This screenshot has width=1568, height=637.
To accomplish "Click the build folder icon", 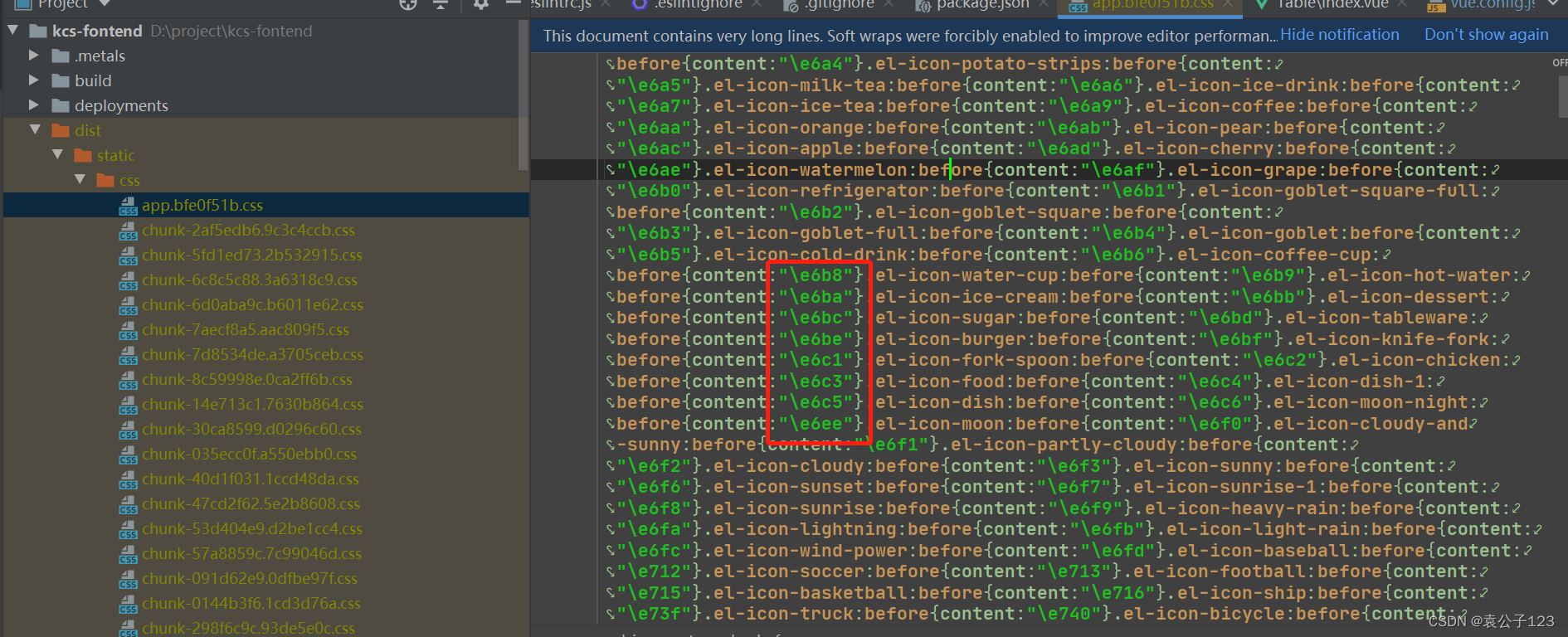I will (61, 81).
